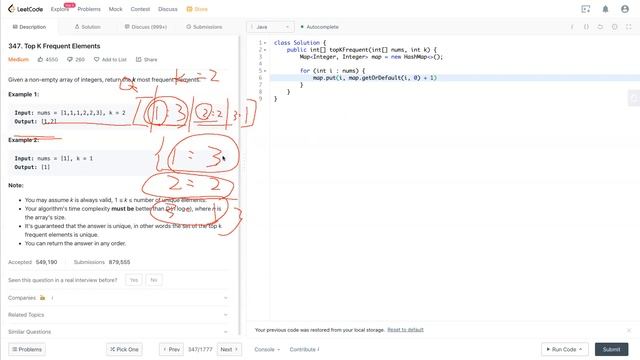Click the editor info icon beside braces
The width and height of the screenshot is (640, 360).
click(572, 27)
